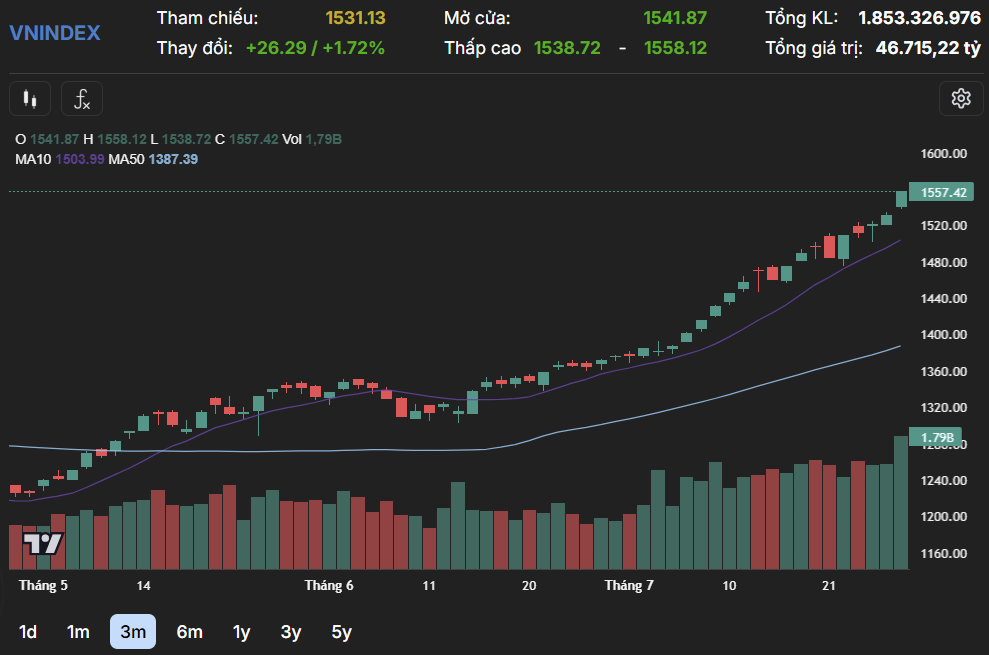Switch to 1m time range
Viewport: 989px width, 655px height.
78,631
